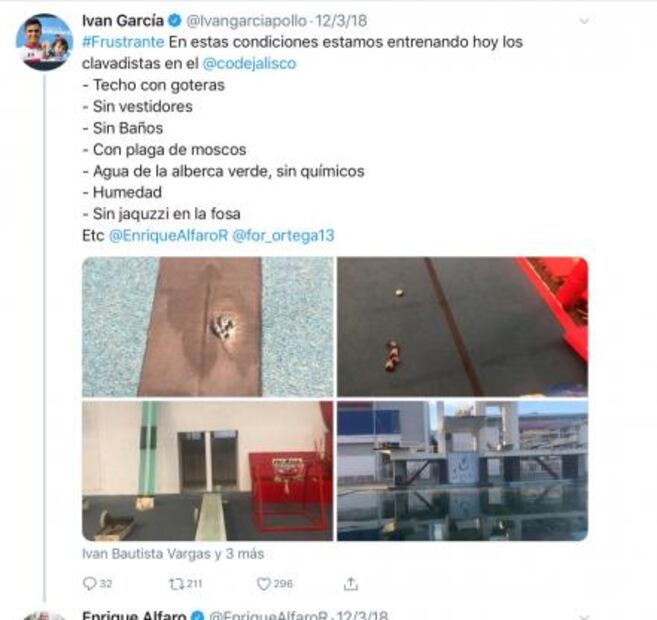Click the verified badge next to Enrique Alfaro
The height and width of the screenshot is (620, 657).
point(198,616)
